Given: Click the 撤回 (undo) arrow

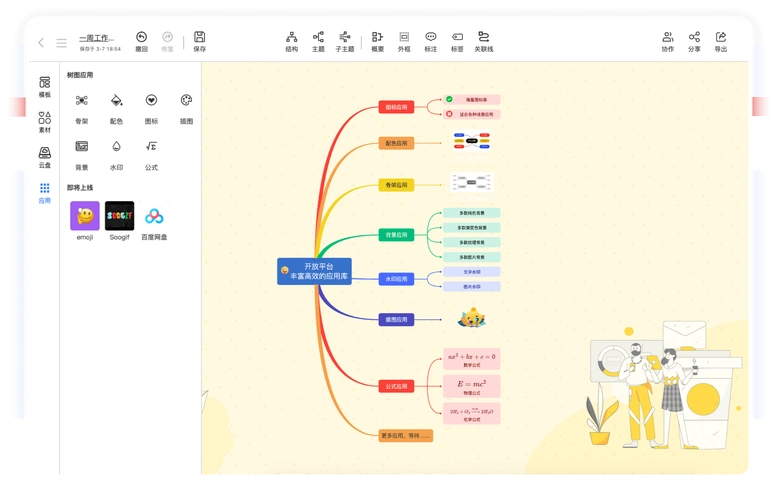Looking at the screenshot, I should pos(141,37).
